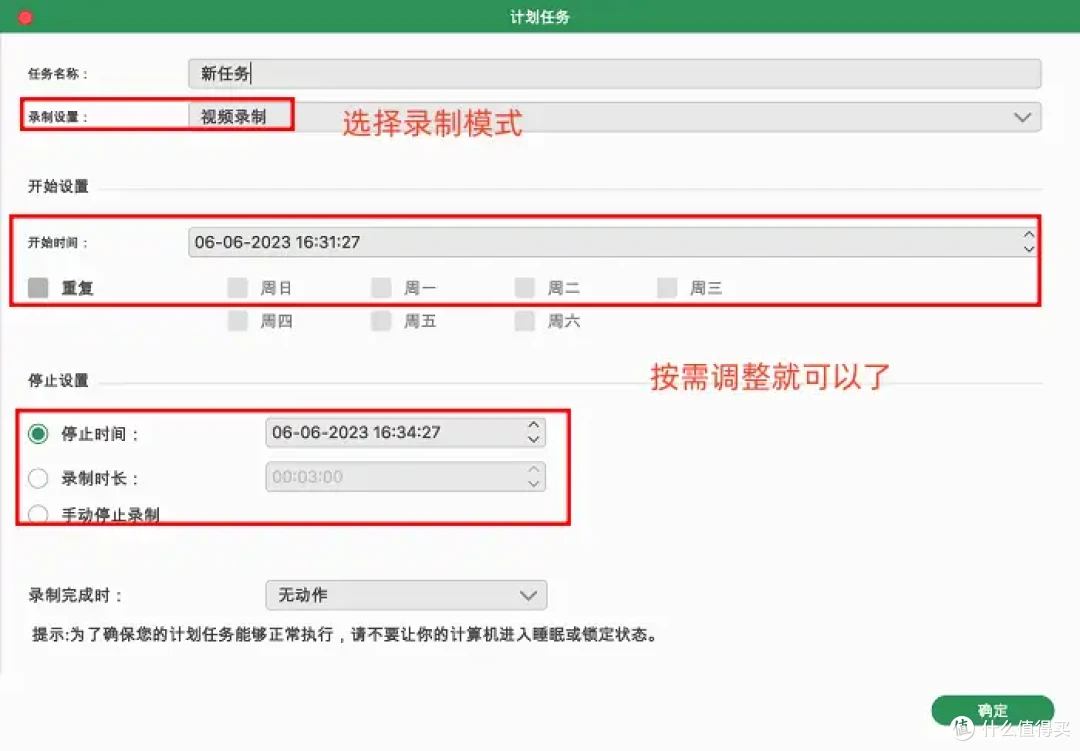Open the 录制完成时 dropdown showing 无动作
1080x751 pixels.
[406, 595]
